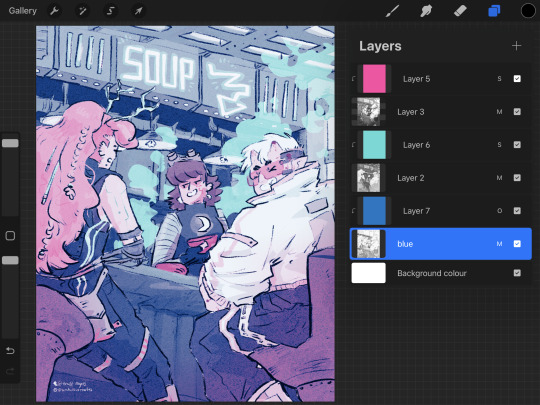Open the Adjustments magic wand menu
The image size is (540, 405).
pos(82,11)
